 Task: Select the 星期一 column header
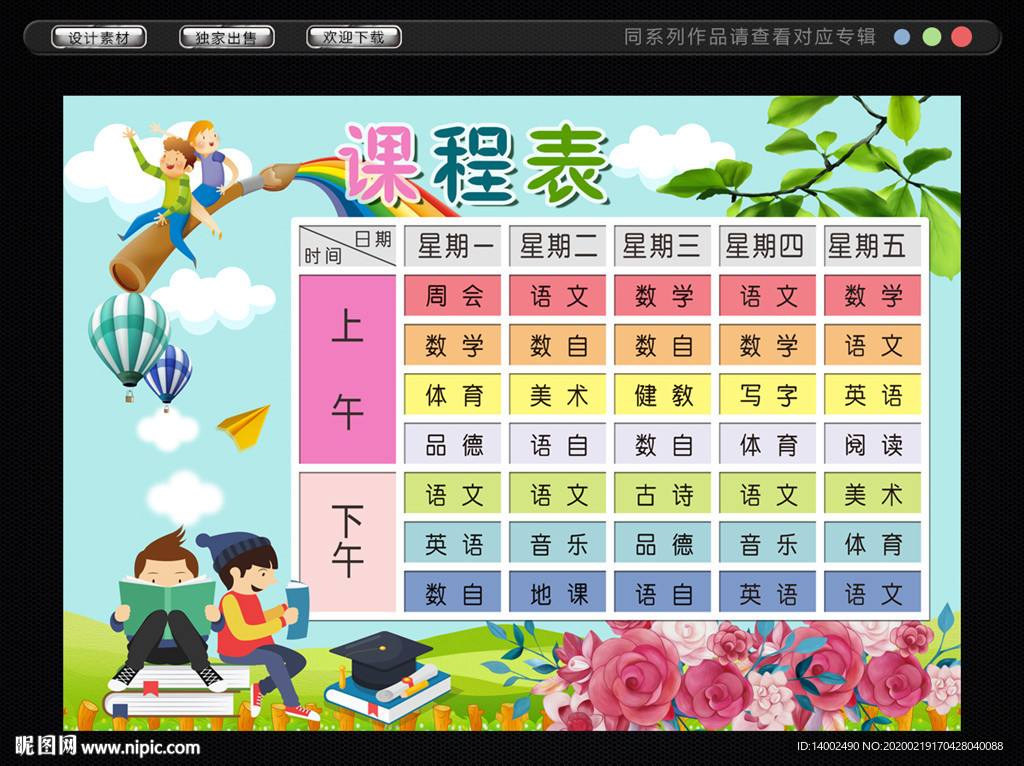(x=452, y=246)
